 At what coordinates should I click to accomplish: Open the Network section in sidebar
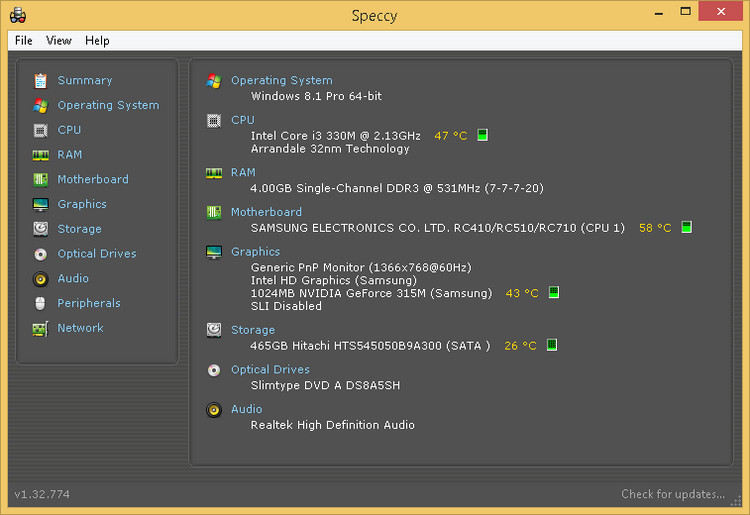[80, 328]
